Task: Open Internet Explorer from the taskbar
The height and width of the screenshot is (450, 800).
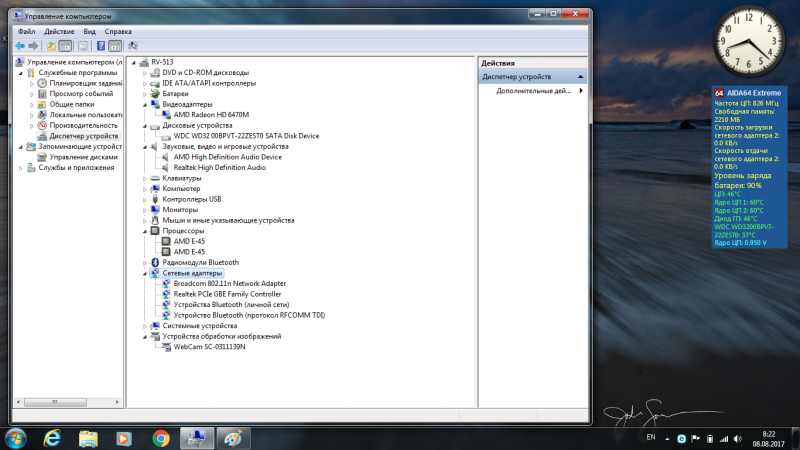Action: (52, 437)
